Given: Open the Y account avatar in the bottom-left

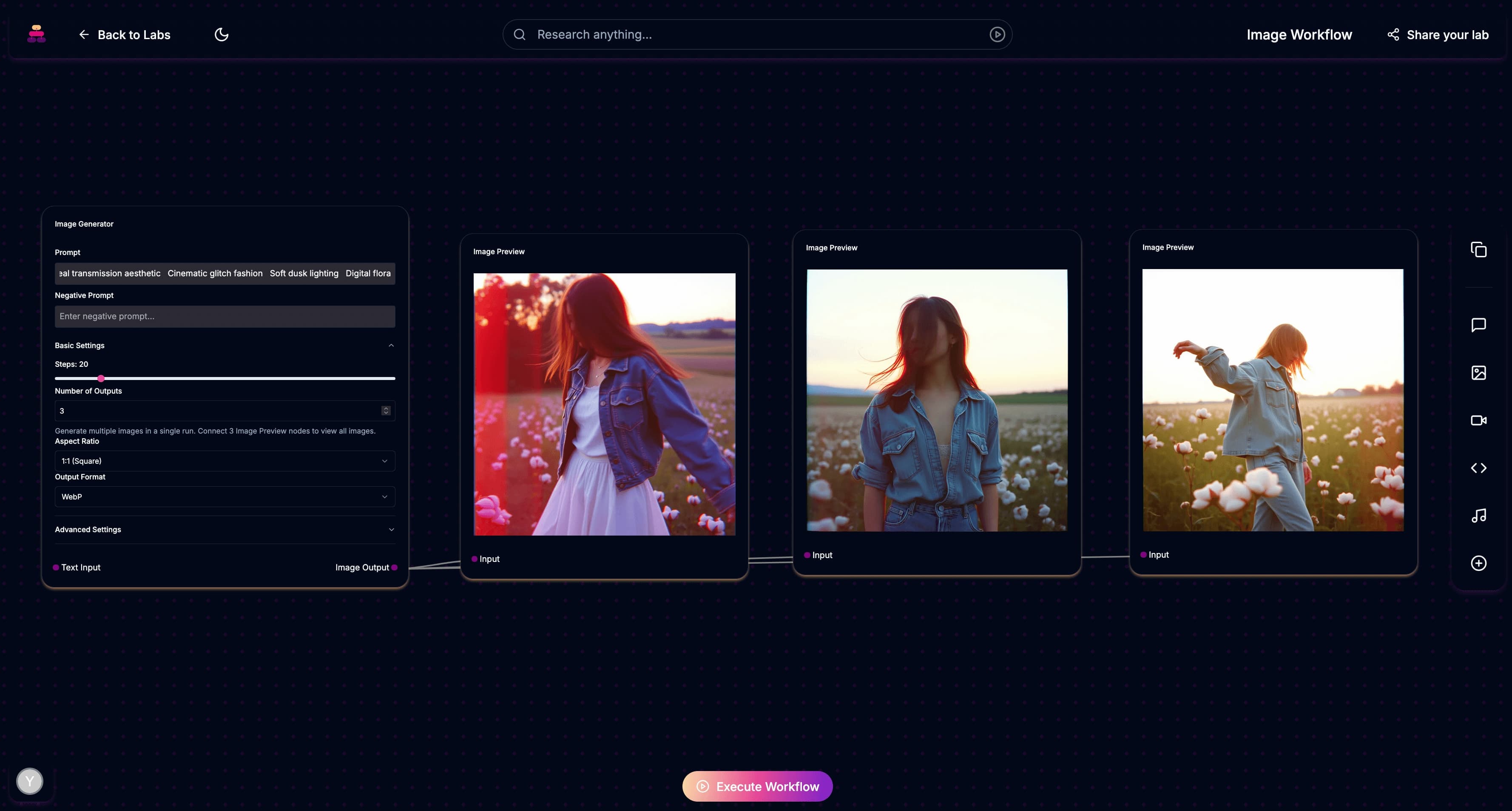Looking at the screenshot, I should [29, 781].
